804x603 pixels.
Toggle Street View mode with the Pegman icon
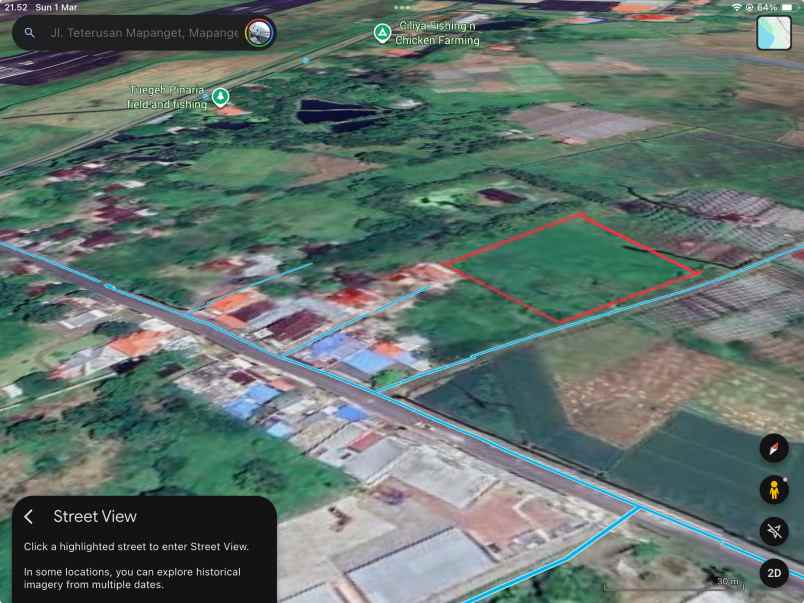click(776, 491)
